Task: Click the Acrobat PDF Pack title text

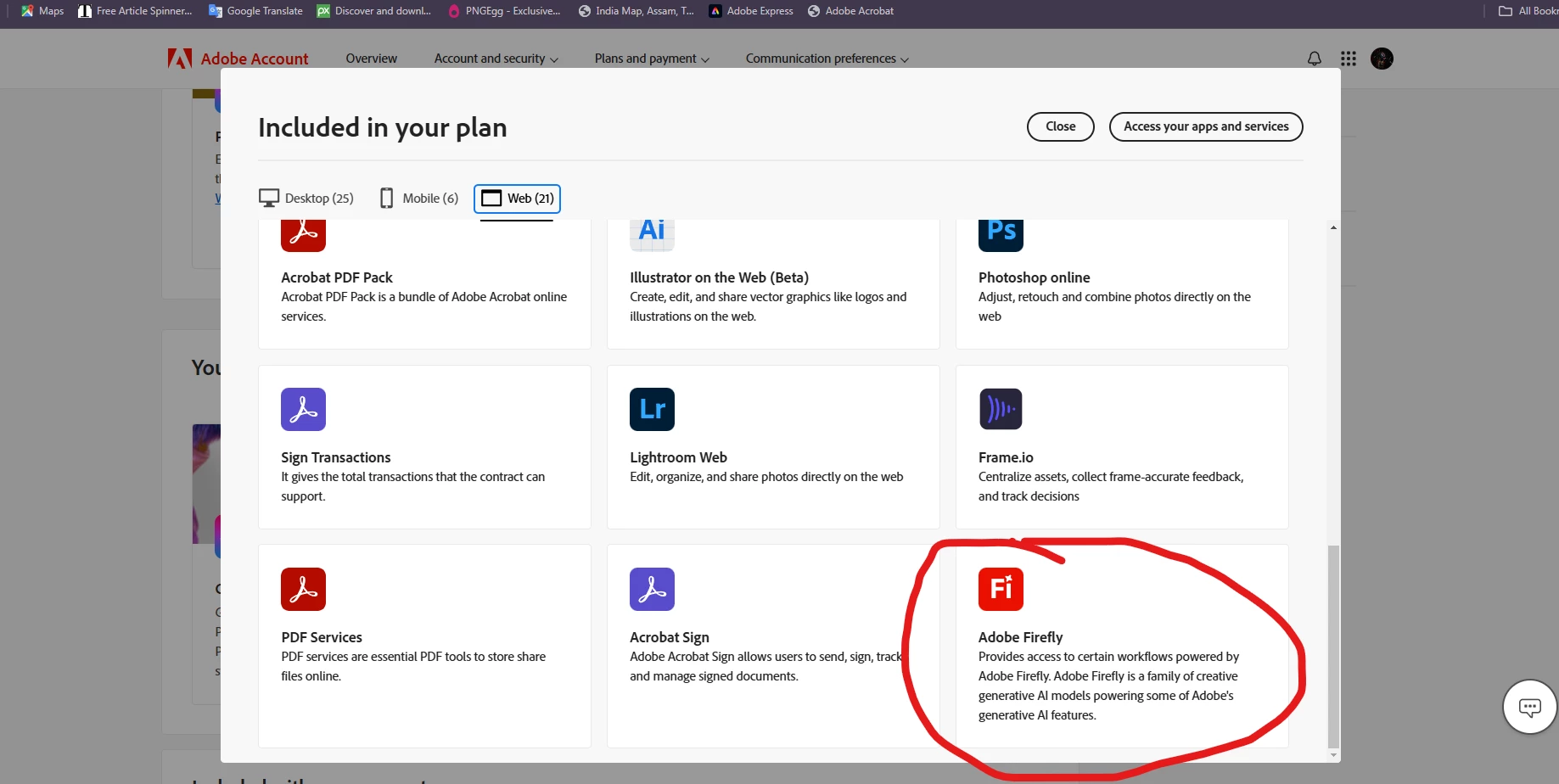Action: [x=337, y=277]
